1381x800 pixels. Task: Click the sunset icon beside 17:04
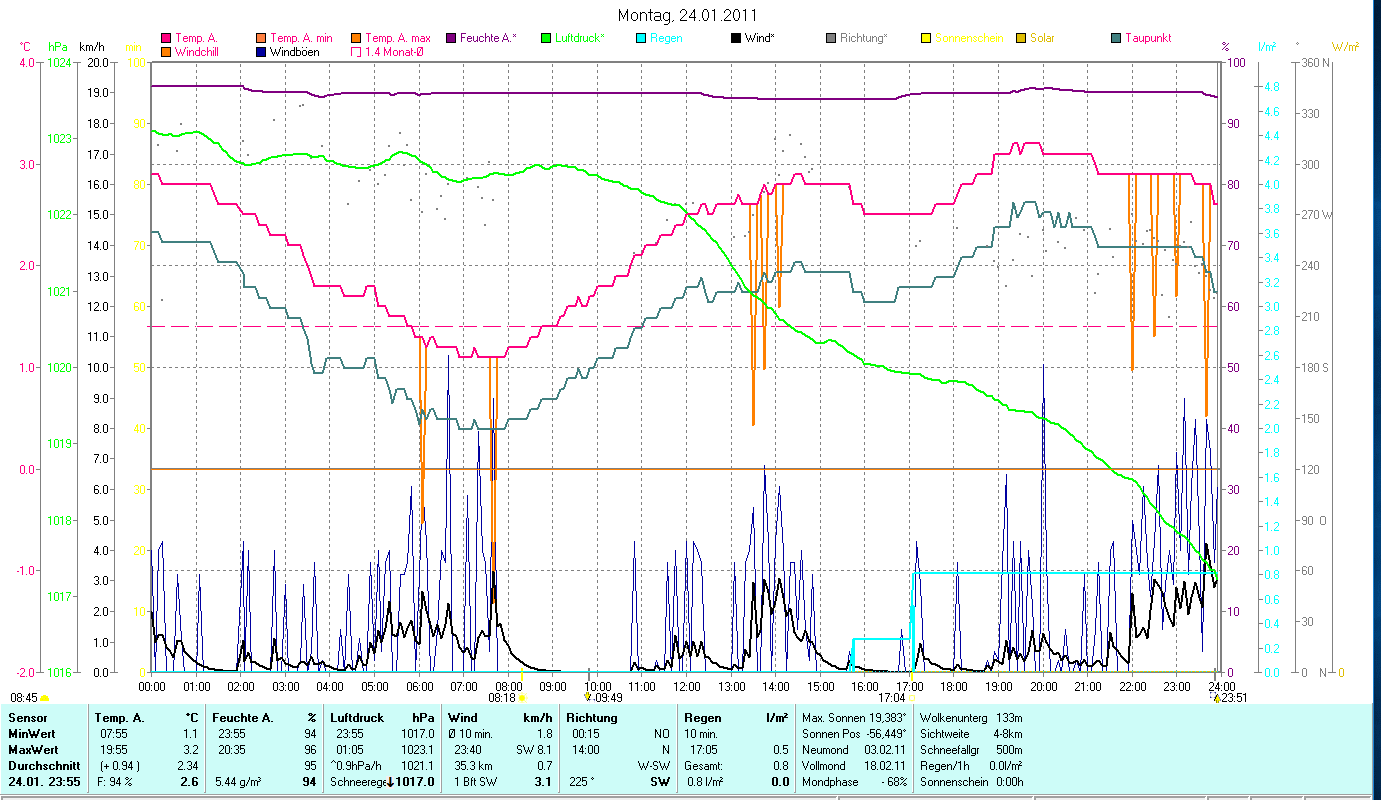pos(911,698)
